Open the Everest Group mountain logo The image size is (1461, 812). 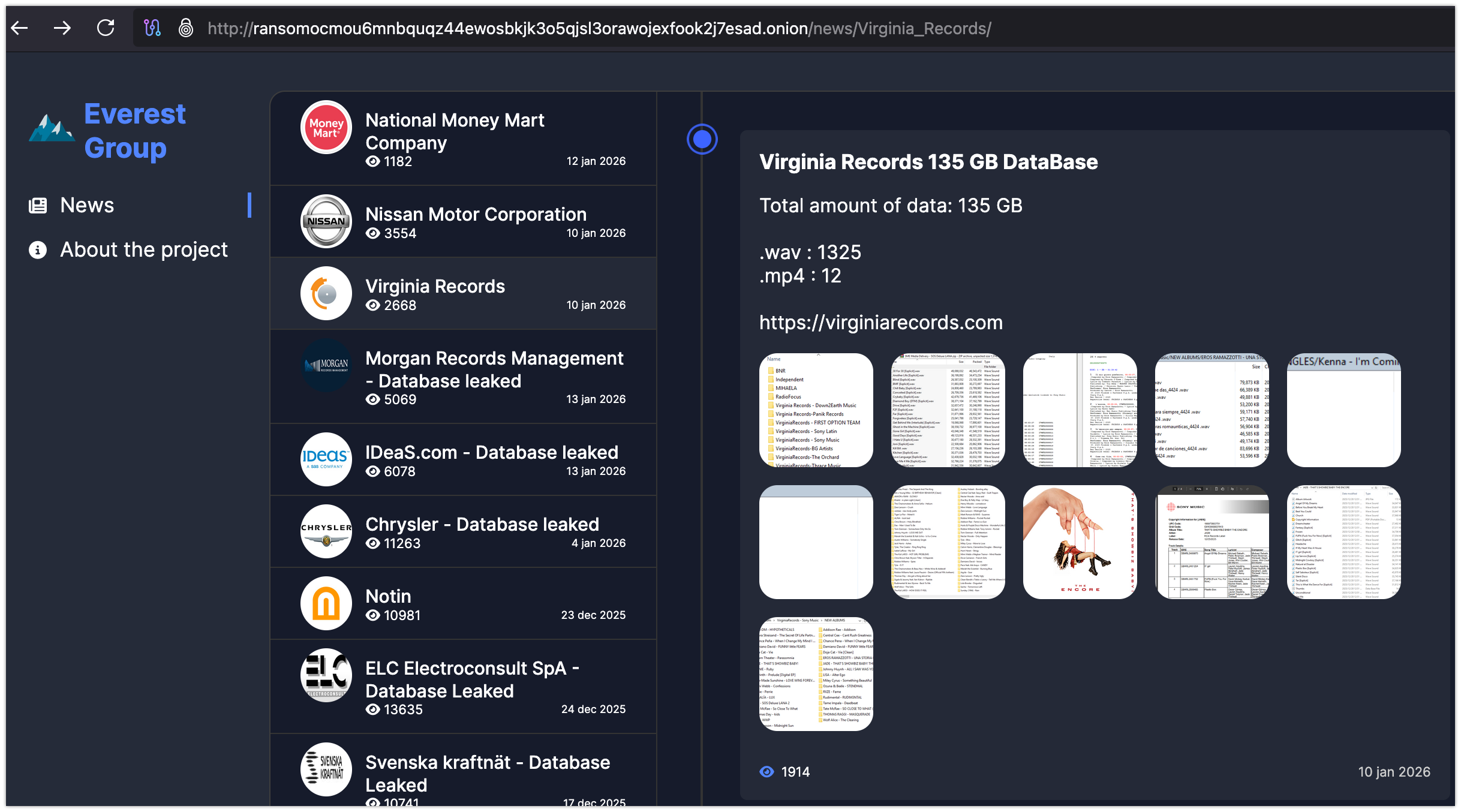click(52, 128)
